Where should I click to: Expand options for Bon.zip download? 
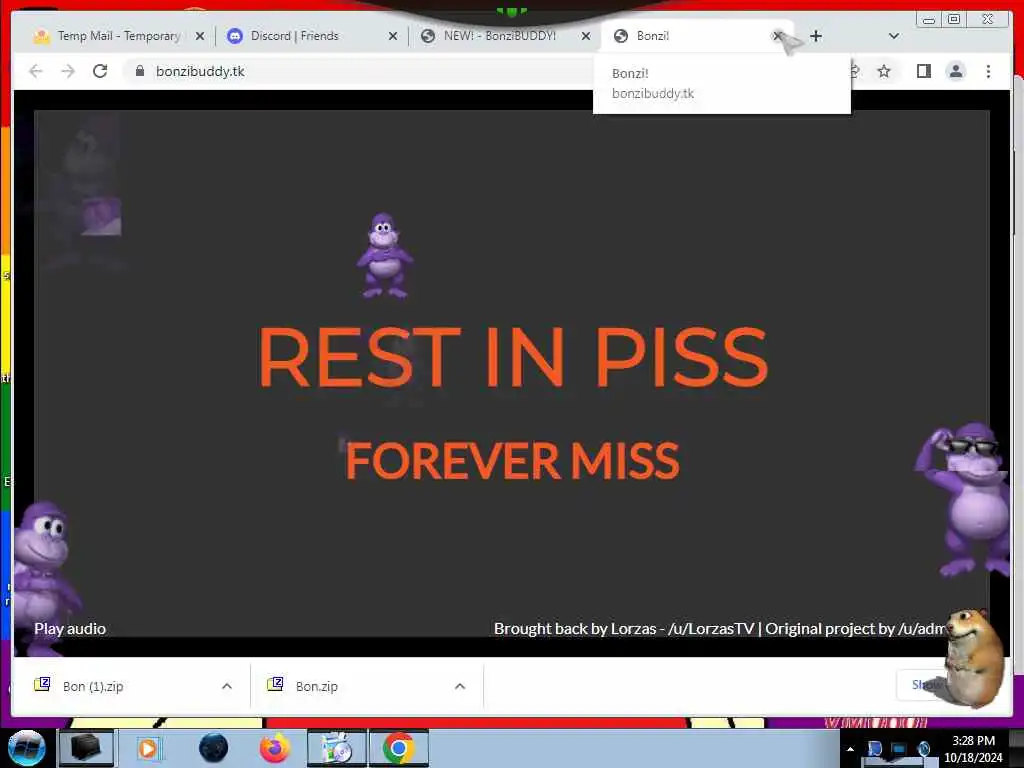[460, 686]
